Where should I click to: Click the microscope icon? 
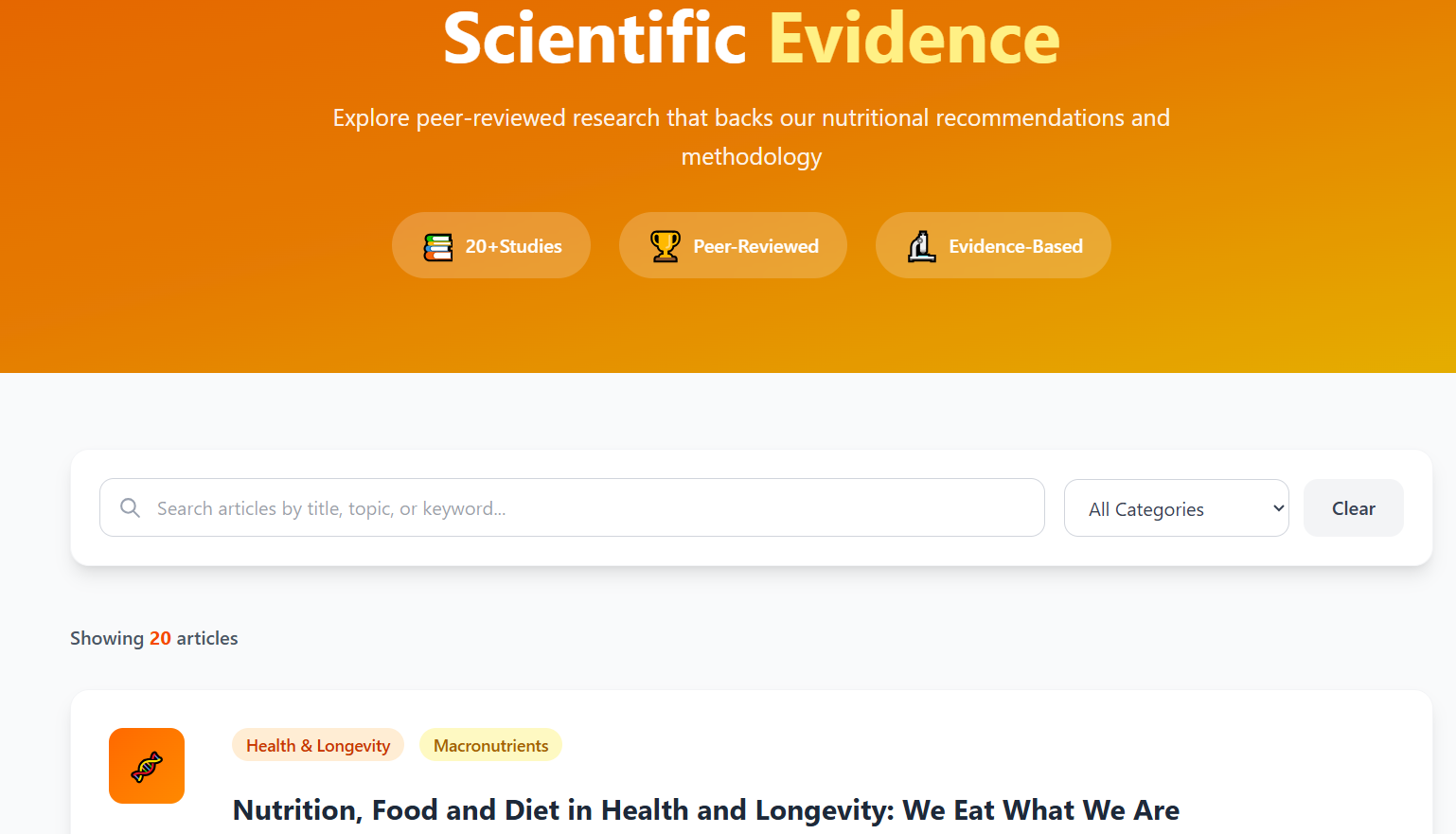(921, 246)
